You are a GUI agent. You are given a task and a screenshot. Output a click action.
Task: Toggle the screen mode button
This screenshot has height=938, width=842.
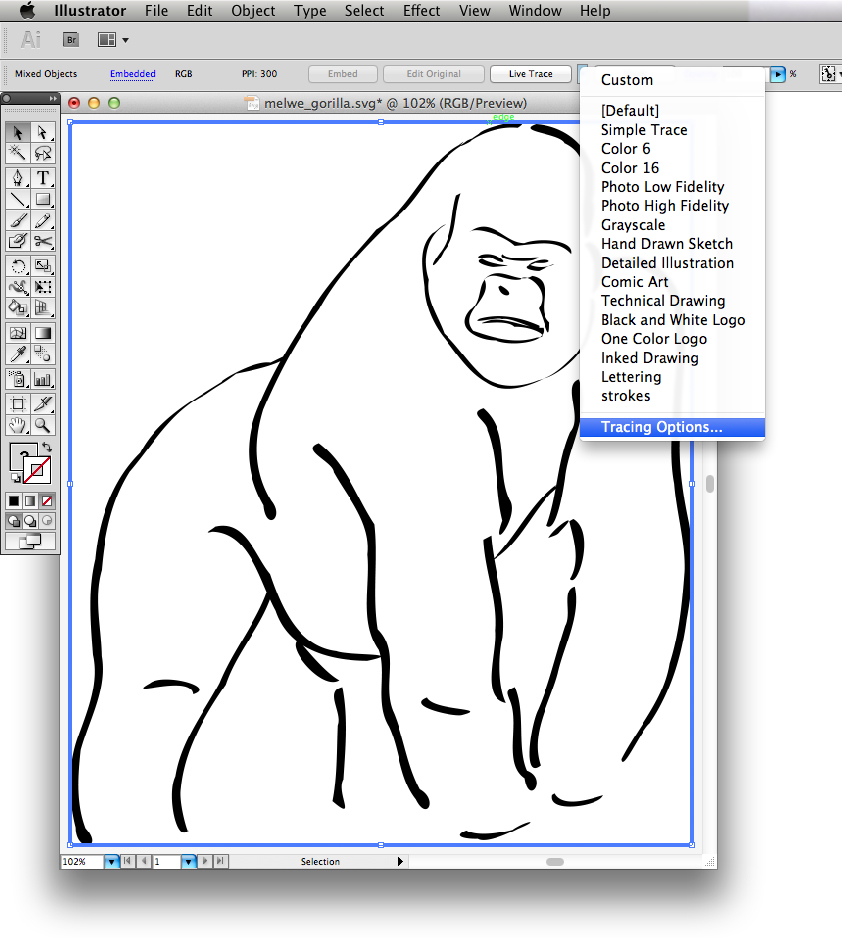[30, 540]
